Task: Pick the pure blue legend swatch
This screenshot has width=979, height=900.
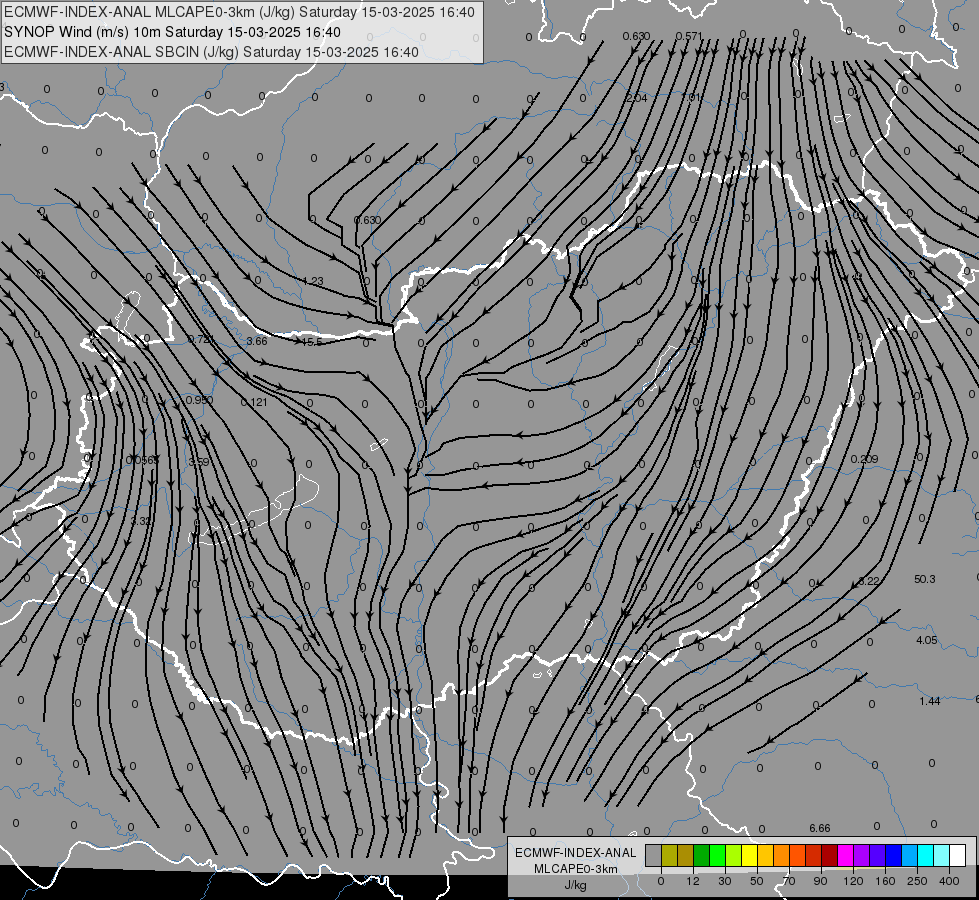Action: [x=893, y=855]
